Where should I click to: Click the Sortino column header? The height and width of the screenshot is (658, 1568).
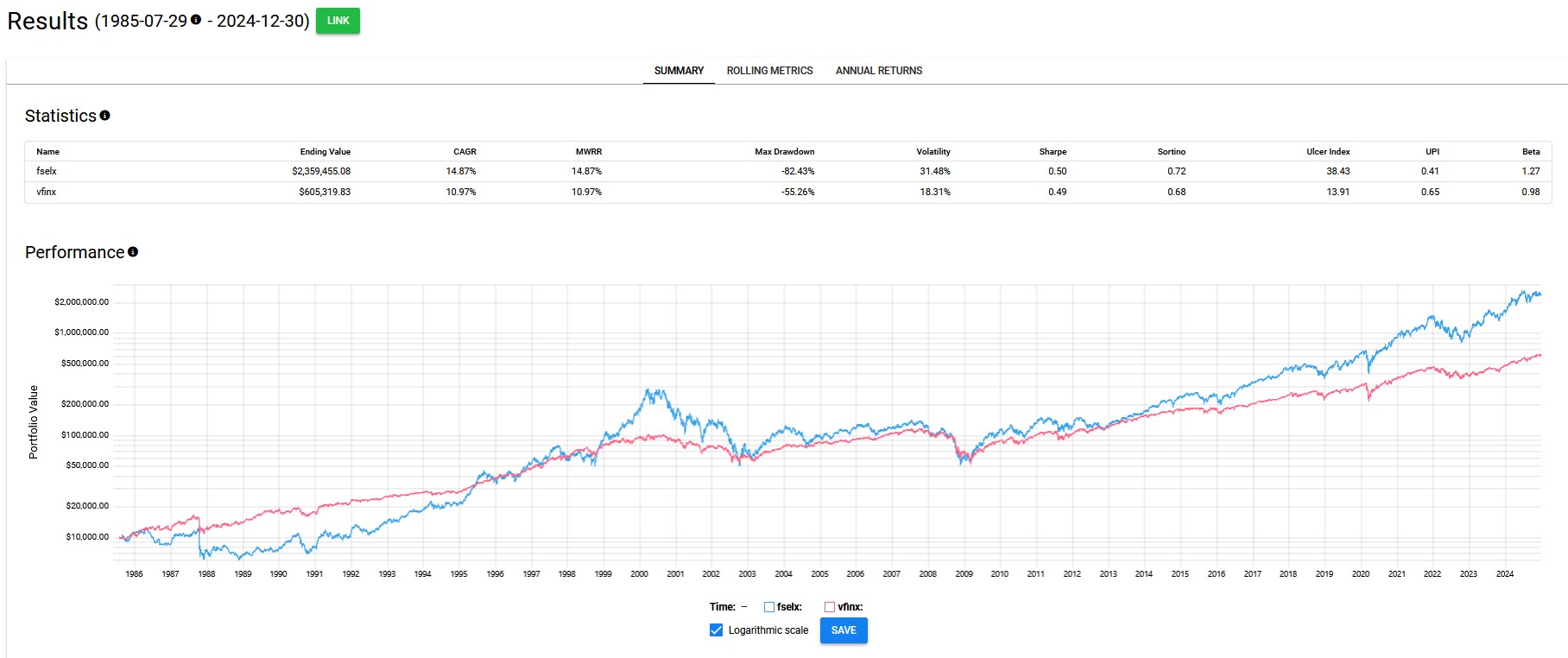click(1172, 152)
